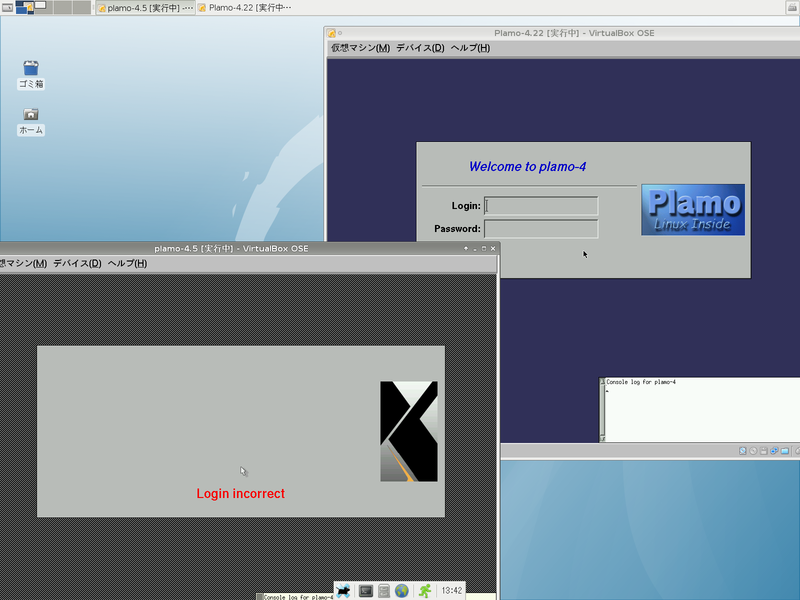Select the Plamo-4.22 taskbar entry
This screenshot has height=600, width=800.
point(245,8)
